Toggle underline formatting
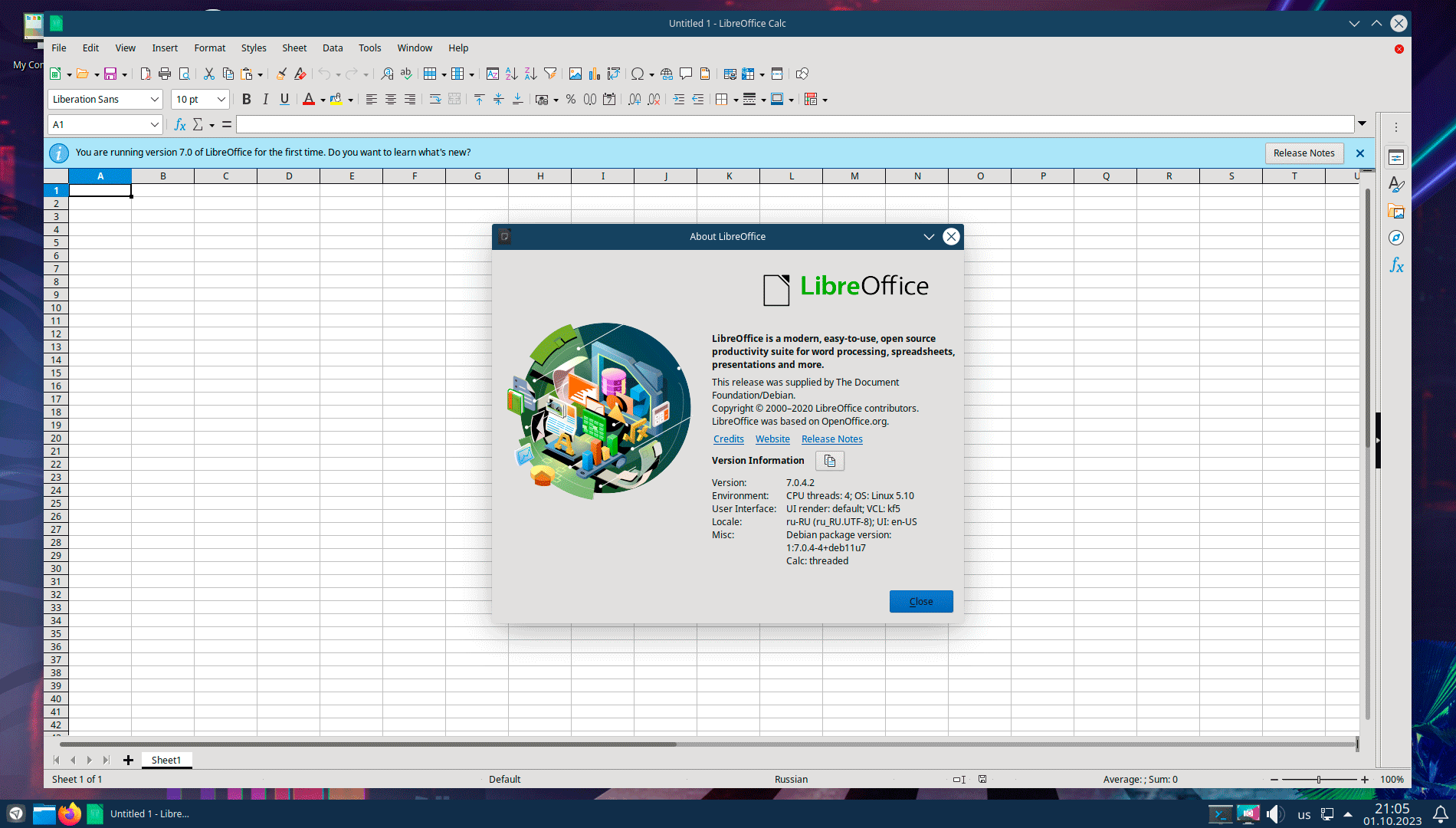The image size is (1456, 828). click(x=284, y=99)
